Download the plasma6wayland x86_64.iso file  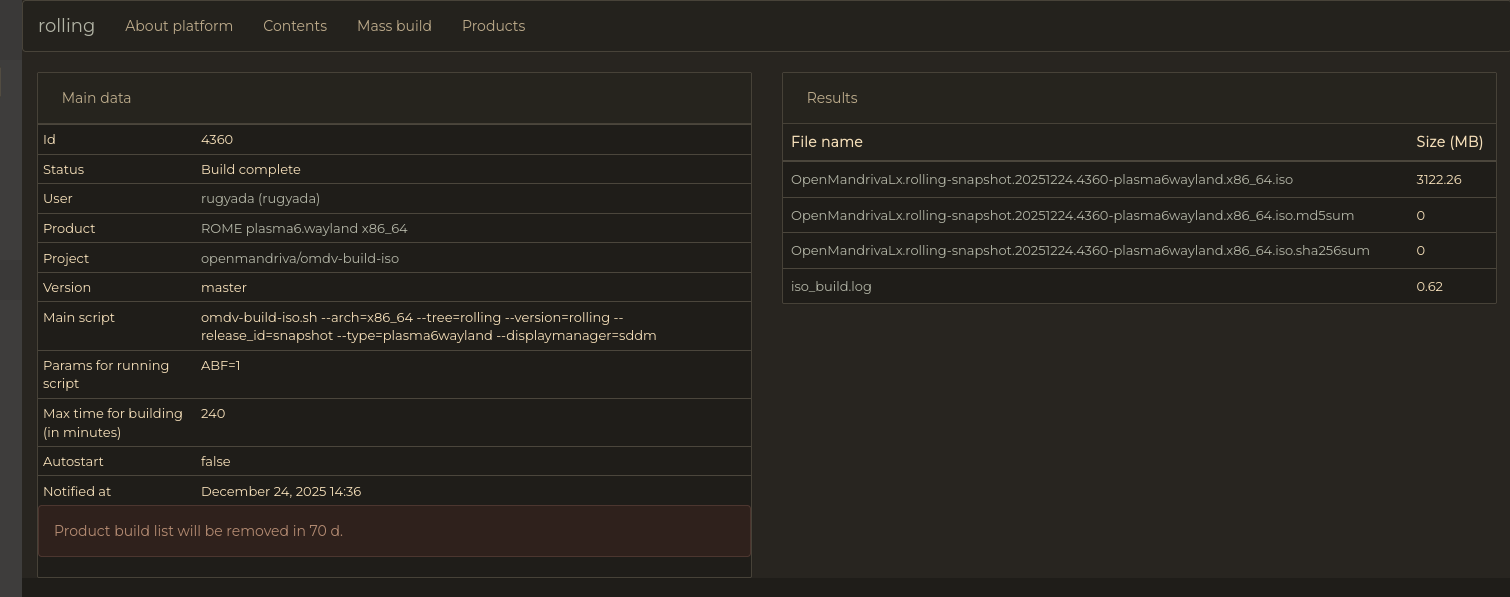tap(1041, 180)
